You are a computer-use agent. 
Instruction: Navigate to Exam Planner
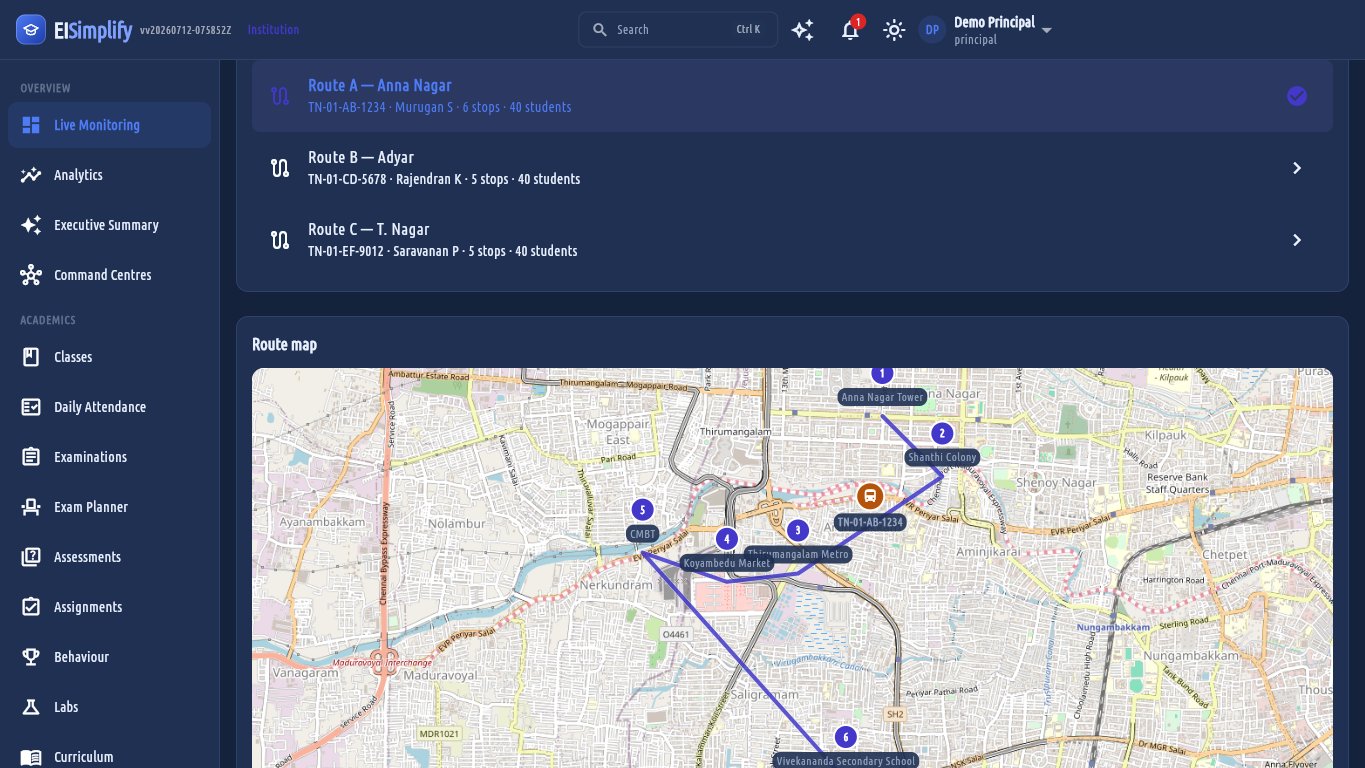click(x=109, y=507)
